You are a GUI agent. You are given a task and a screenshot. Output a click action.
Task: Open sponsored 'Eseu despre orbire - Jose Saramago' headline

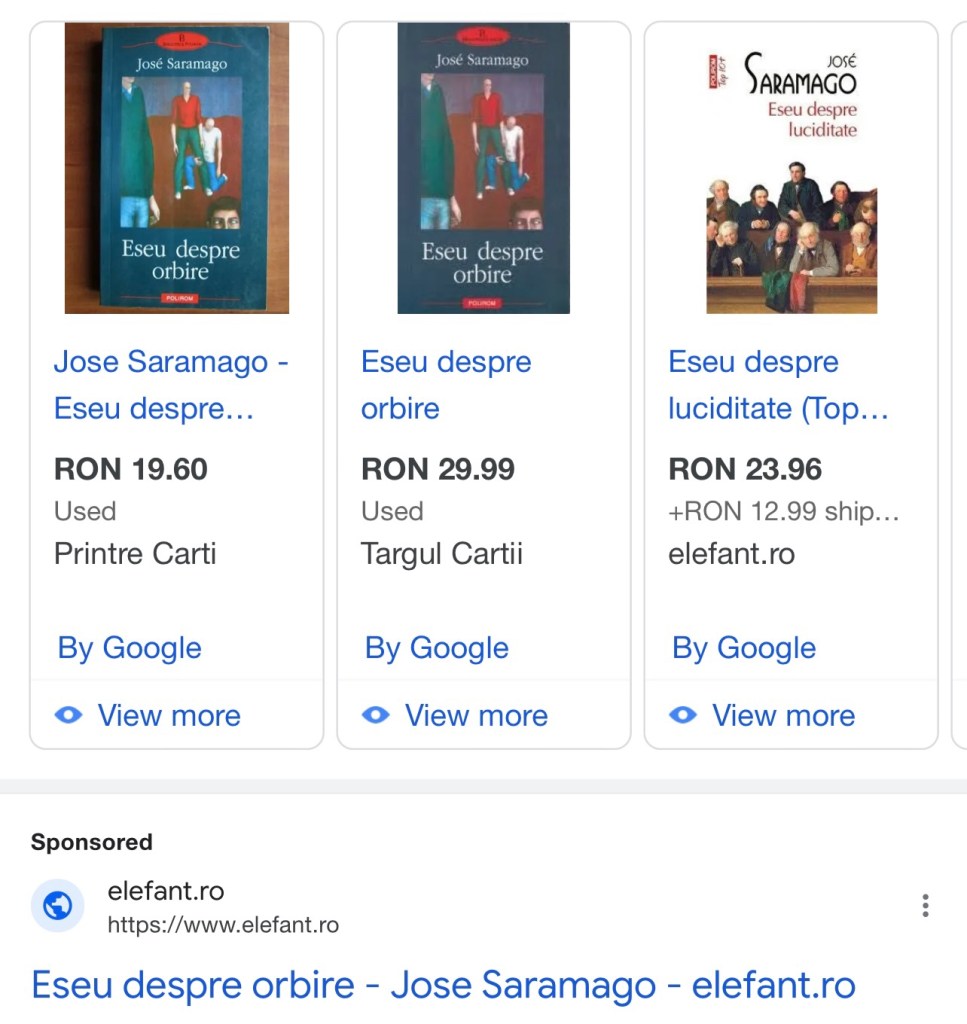(x=443, y=985)
